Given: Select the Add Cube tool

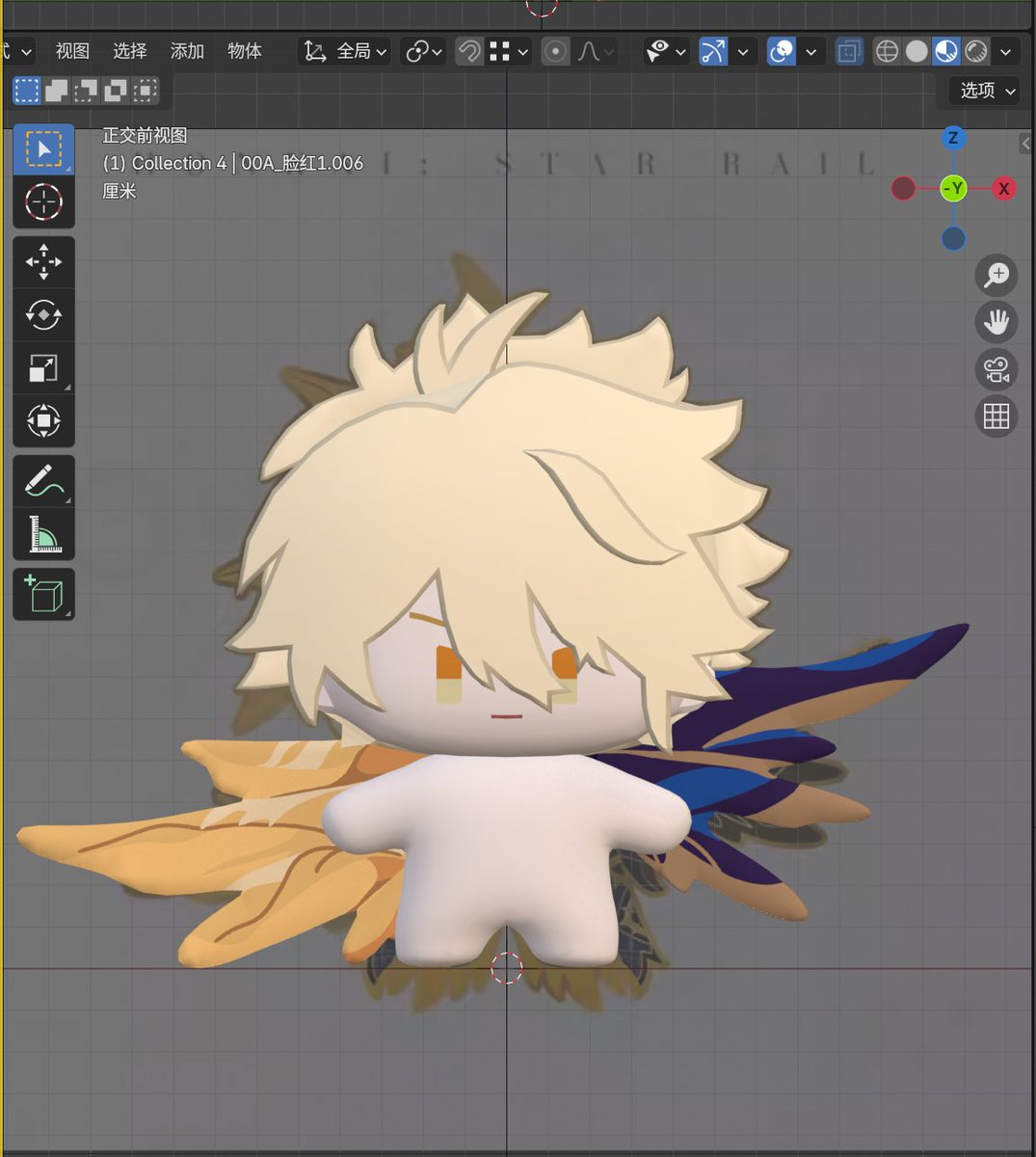Looking at the screenshot, I should click(x=43, y=594).
